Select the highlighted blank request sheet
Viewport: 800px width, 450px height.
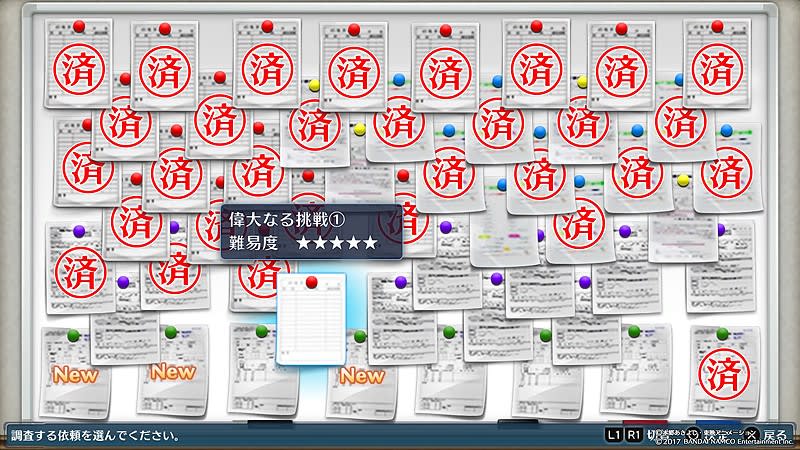pyautogui.click(x=311, y=319)
